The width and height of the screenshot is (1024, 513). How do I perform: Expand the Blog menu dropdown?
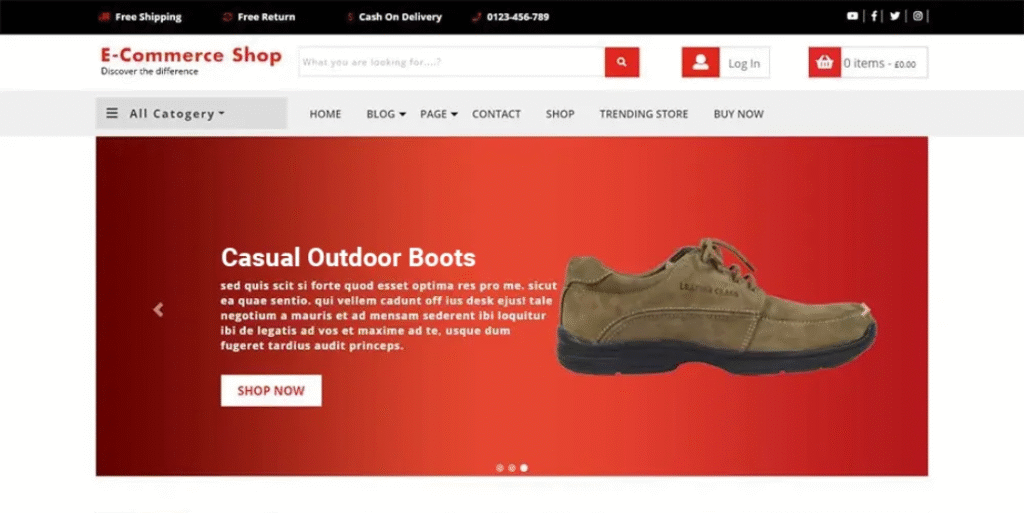coord(386,114)
